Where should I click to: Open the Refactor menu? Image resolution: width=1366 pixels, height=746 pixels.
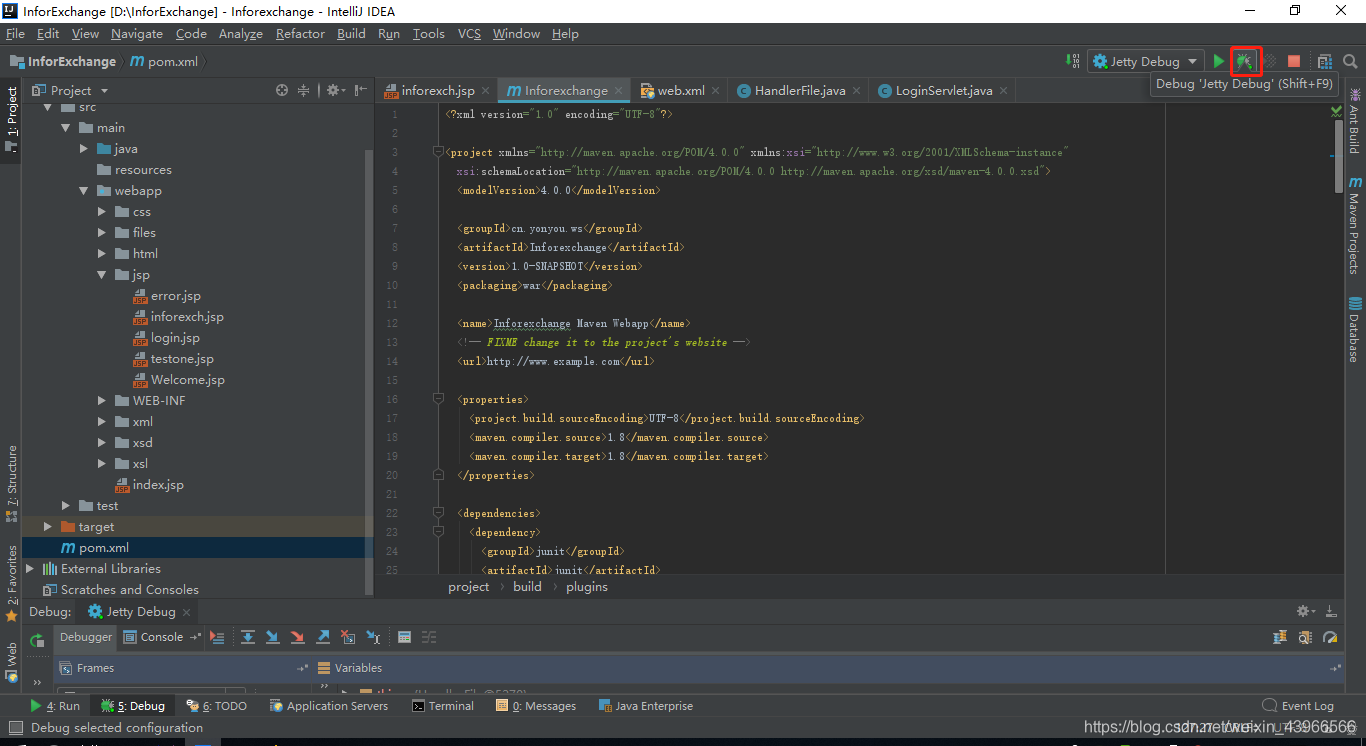[x=300, y=34]
